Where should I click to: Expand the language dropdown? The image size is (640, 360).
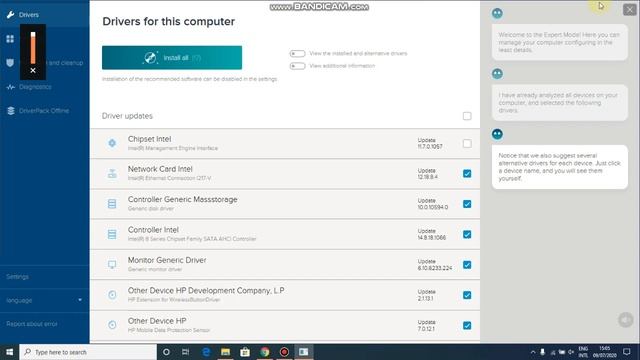tap(44, 300)
